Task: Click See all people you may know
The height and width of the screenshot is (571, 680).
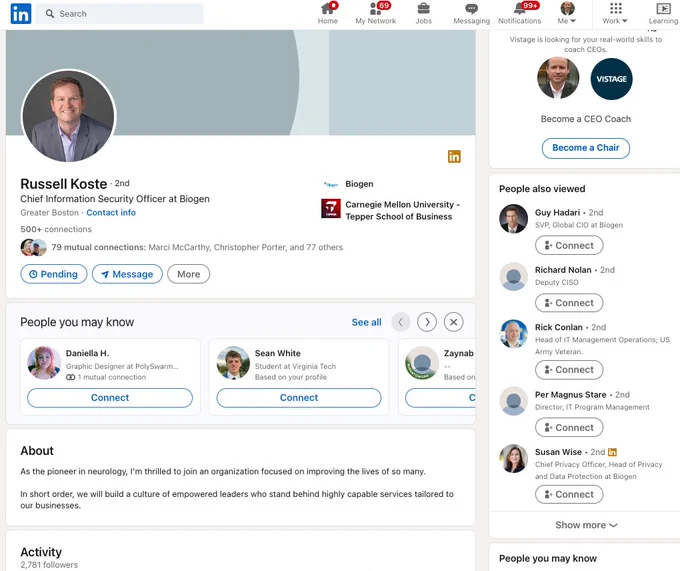Action: [366, 322]
